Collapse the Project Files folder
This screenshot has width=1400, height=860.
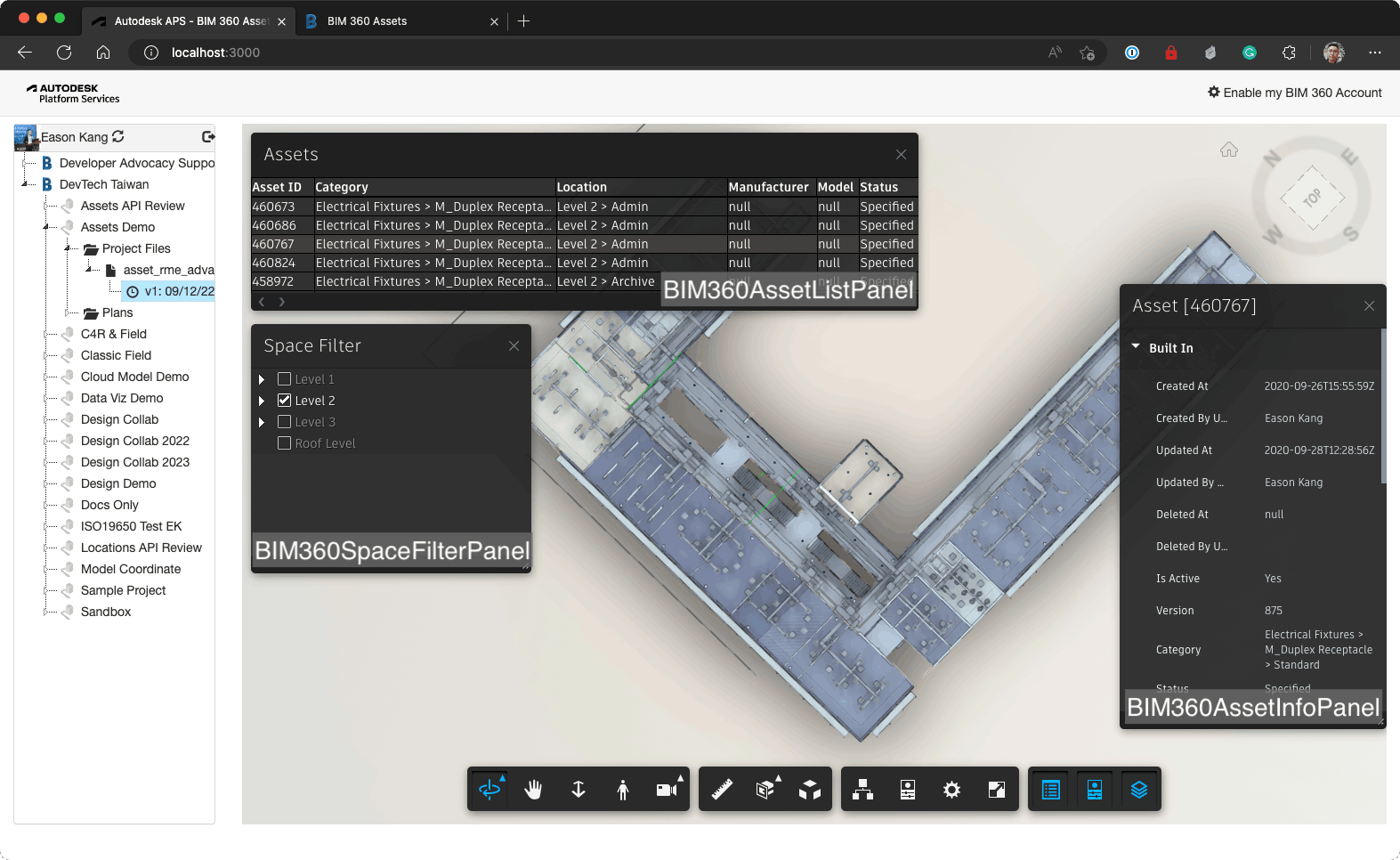point(68,248)
